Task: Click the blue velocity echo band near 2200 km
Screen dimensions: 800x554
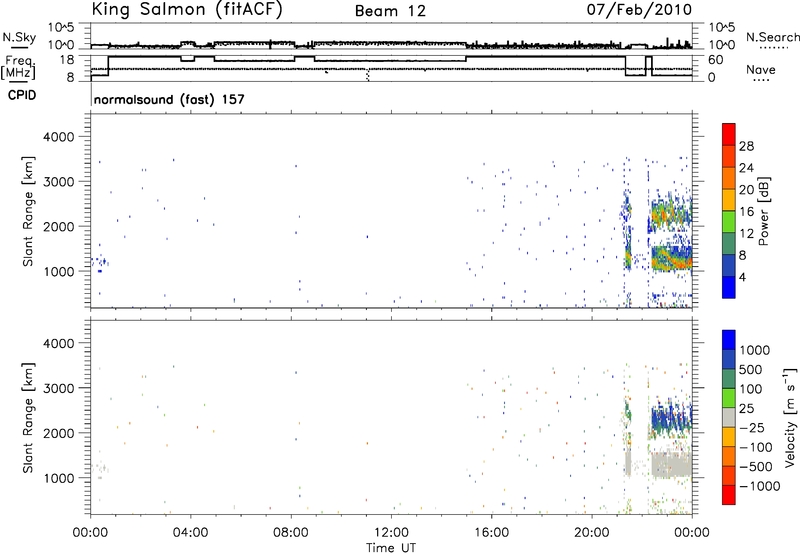Action: (x=671, y=416)
